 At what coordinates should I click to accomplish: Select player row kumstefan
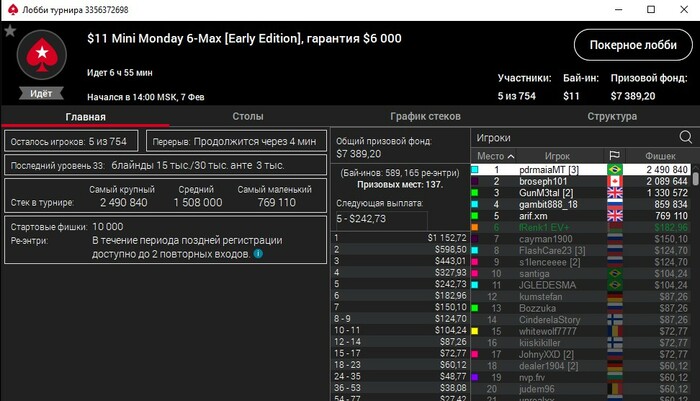point(581,297)
